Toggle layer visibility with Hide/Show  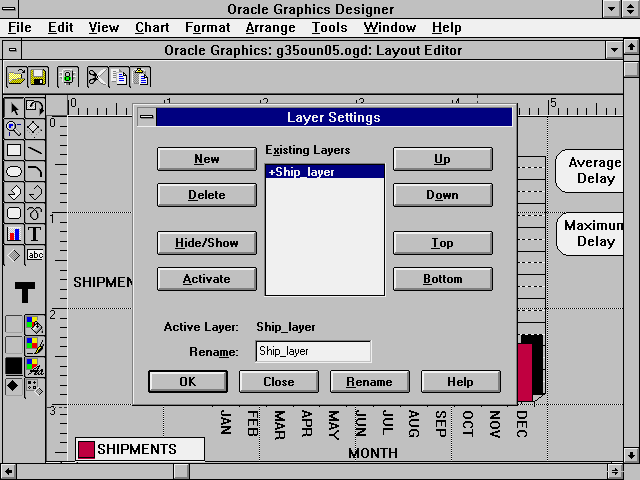pos(206,243)
